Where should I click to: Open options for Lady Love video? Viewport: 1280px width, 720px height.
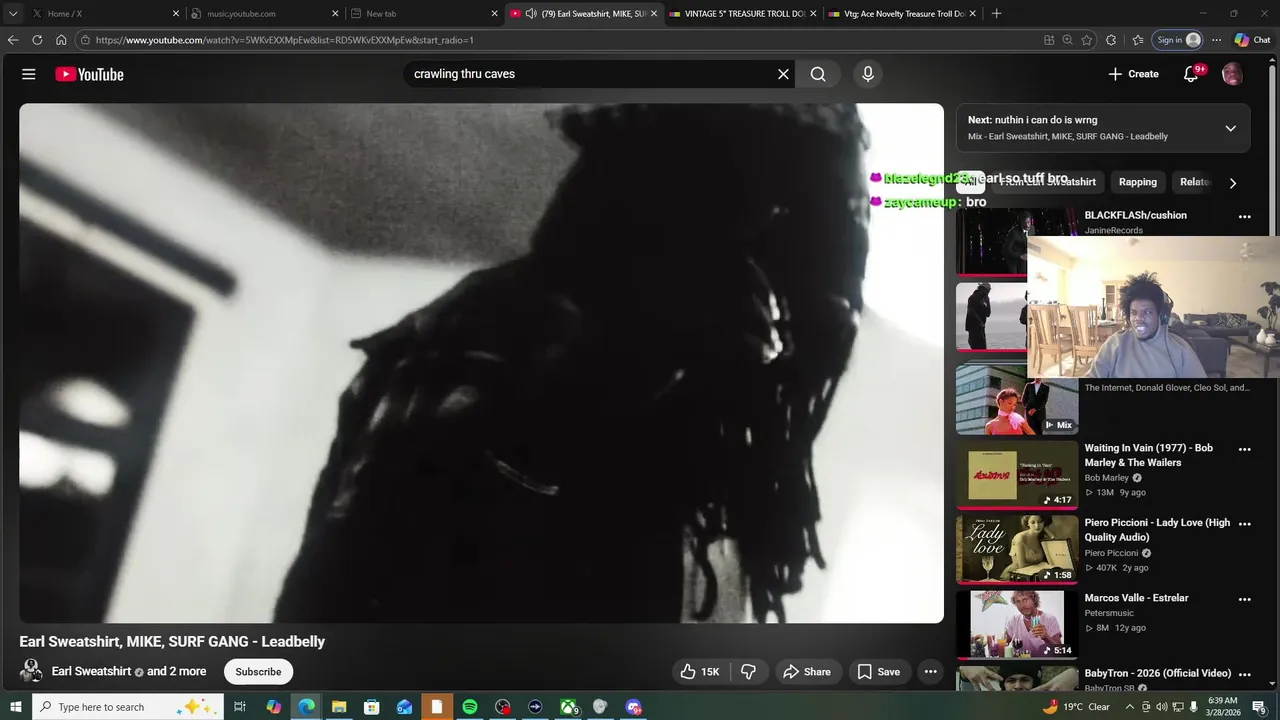point(1244,524)
